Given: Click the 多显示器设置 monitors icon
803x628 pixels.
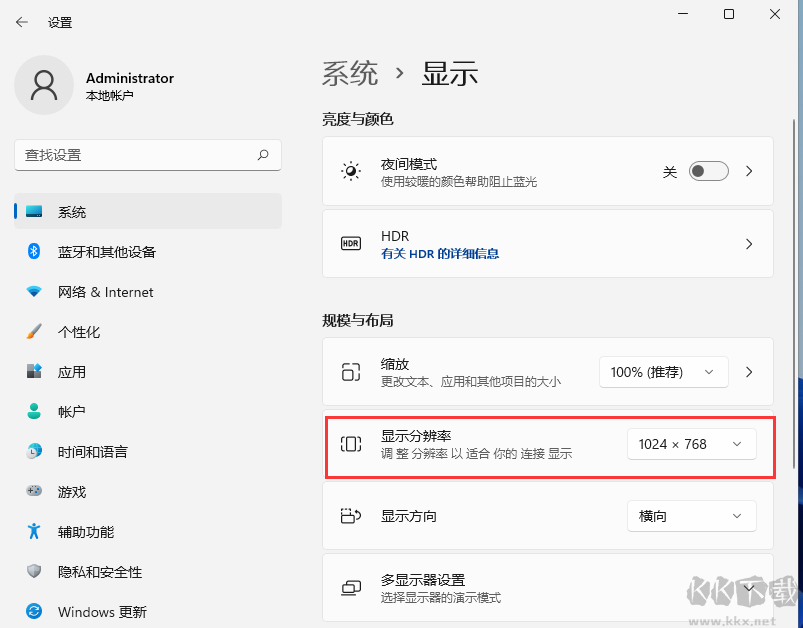Looking at the screenshot, I should coord(351,588).
